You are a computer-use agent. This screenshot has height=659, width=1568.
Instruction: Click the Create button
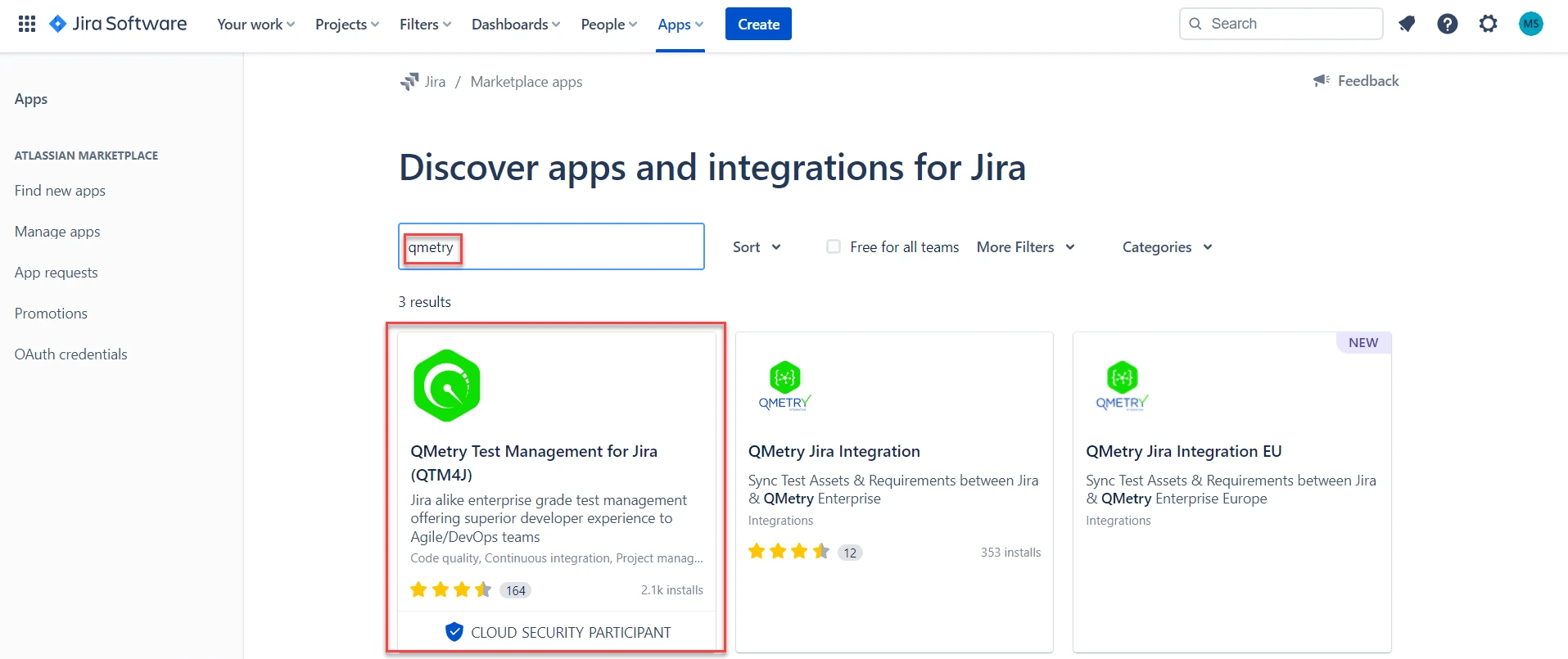click(758, 24)
